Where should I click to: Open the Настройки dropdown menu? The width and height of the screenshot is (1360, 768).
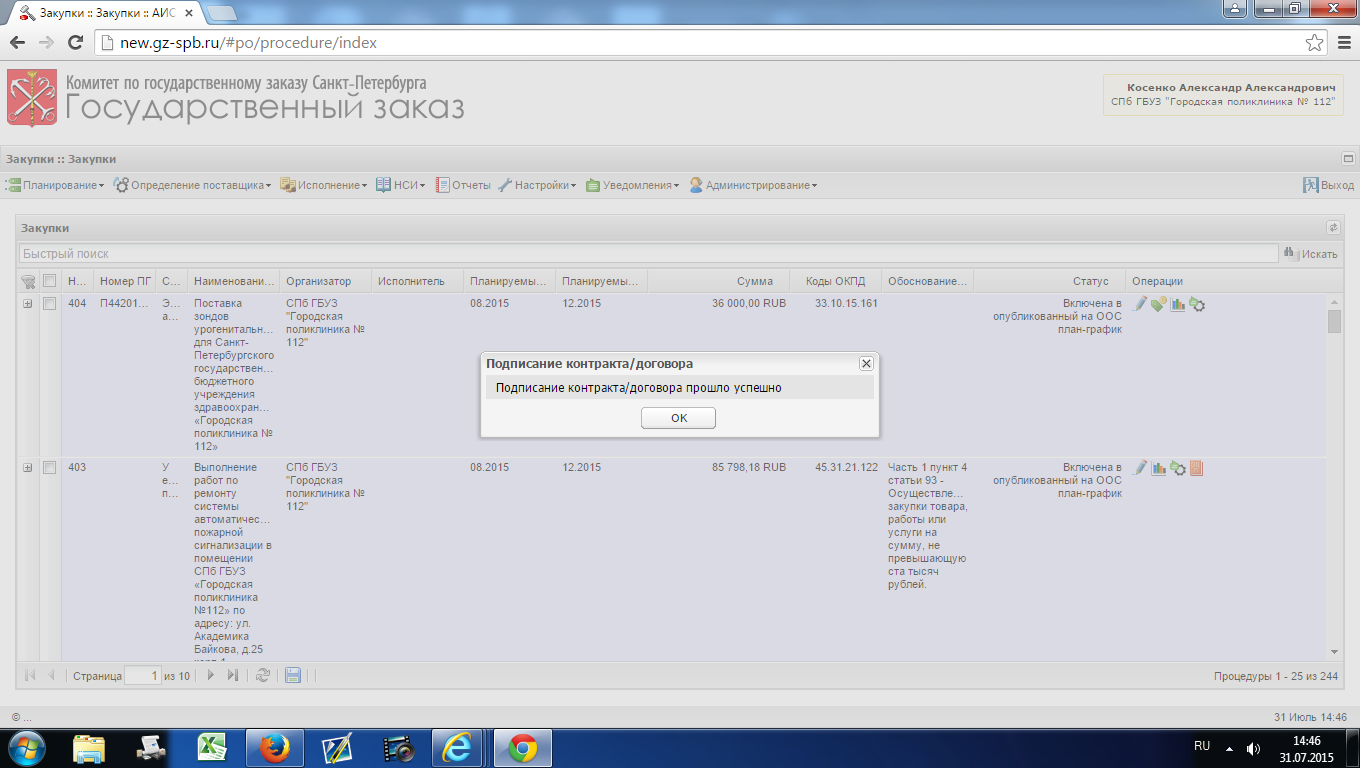tap(537, 185)
